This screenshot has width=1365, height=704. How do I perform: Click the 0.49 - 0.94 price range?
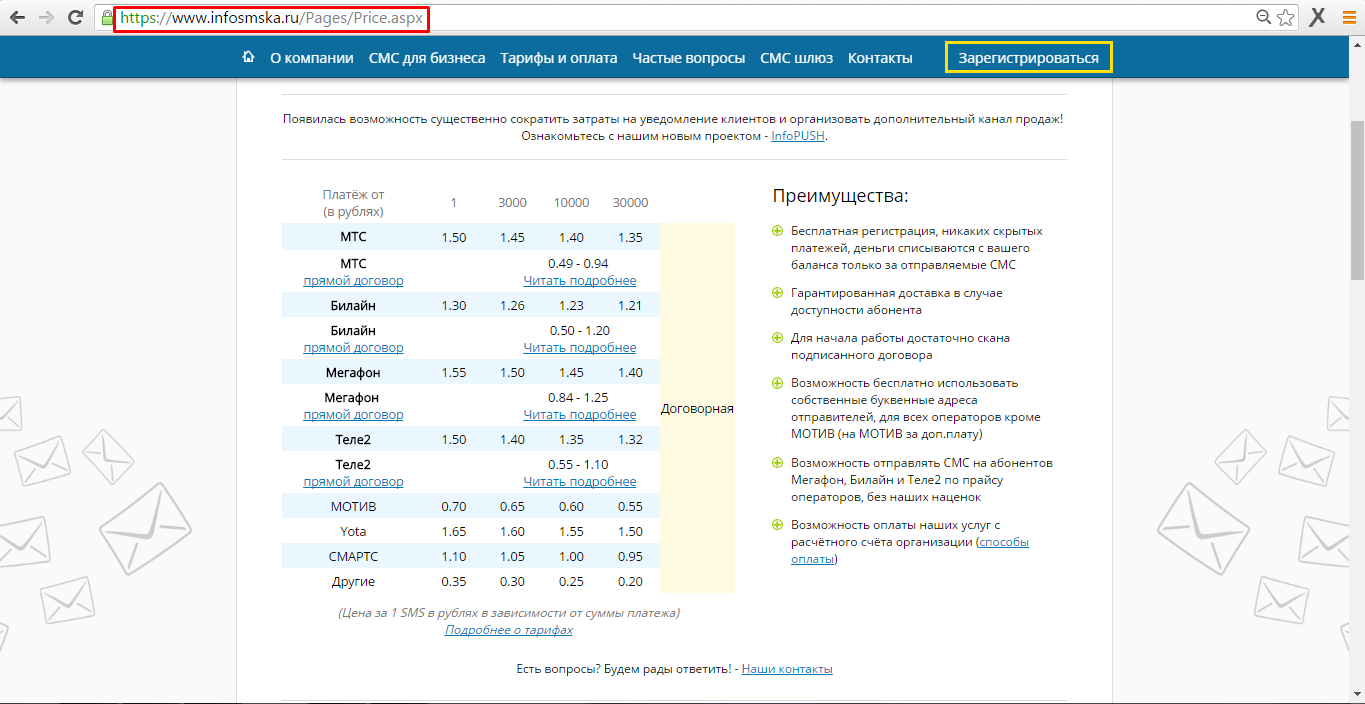[x=578, y=263]
